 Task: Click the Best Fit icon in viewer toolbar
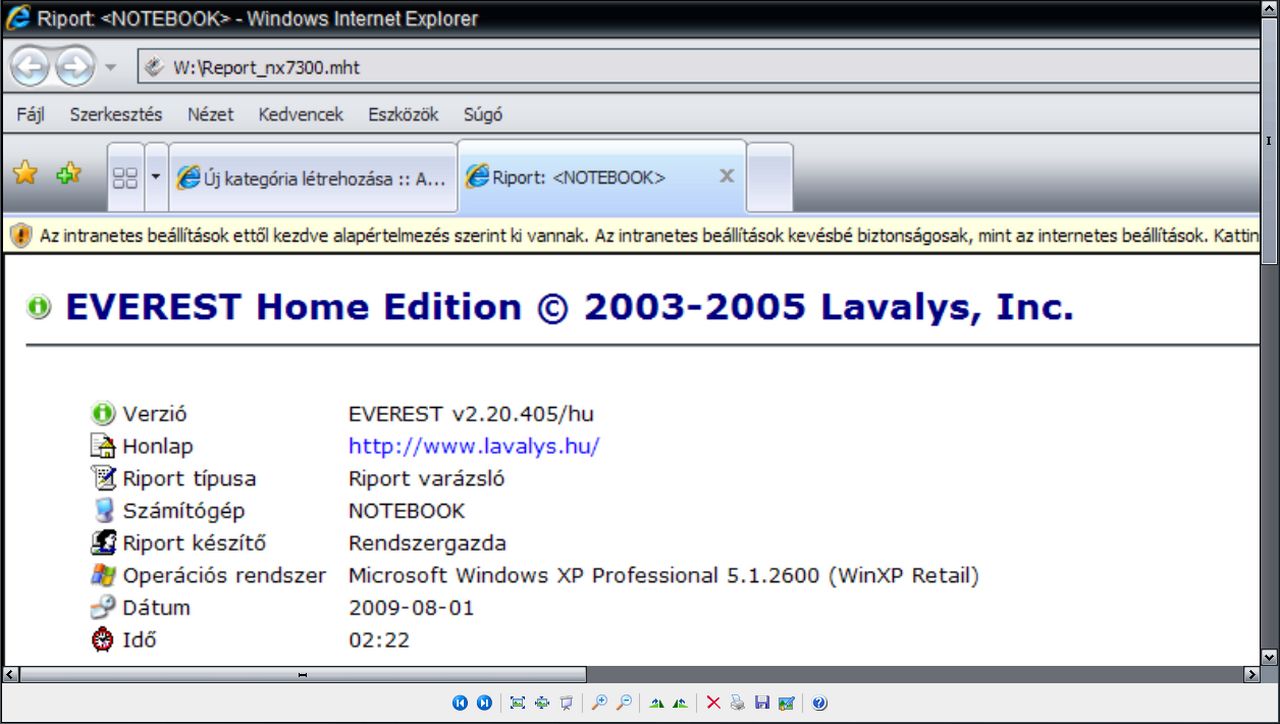coord(517,703)
